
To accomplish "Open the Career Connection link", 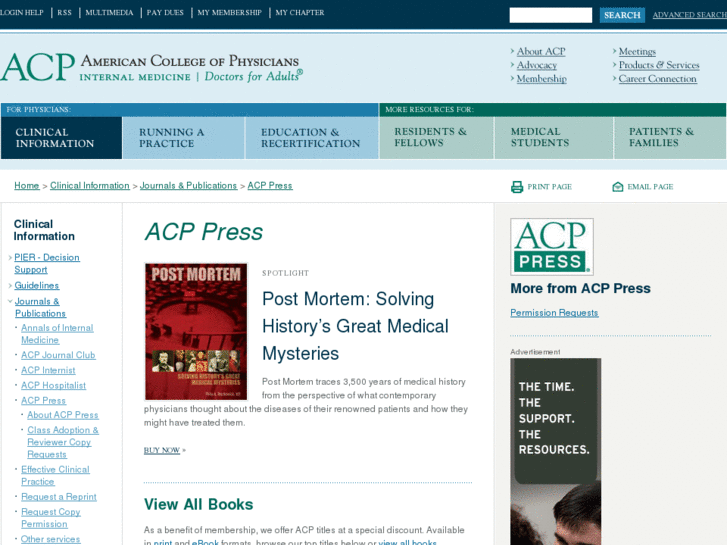I will pyautogui.click(x=657, y=79).
